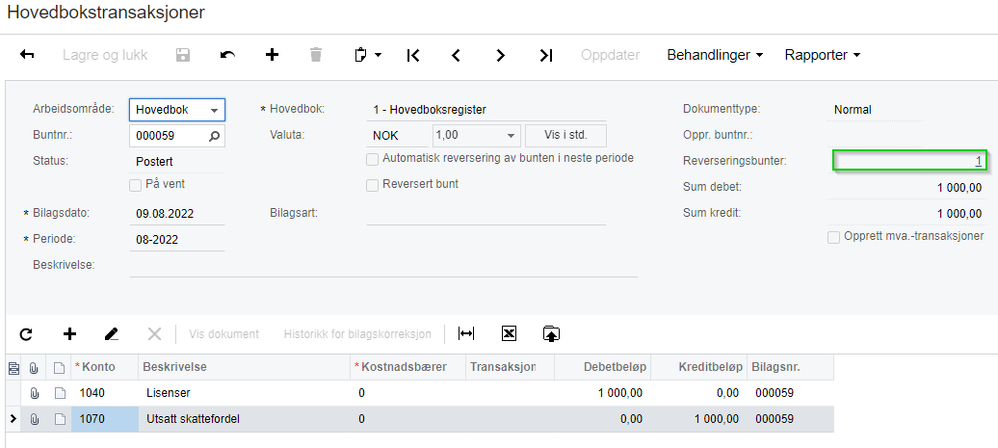Image resolution: width=998 pixels, height=448 pixels.
Task: Click the Vis dokument button
Action: pos(224,334)
